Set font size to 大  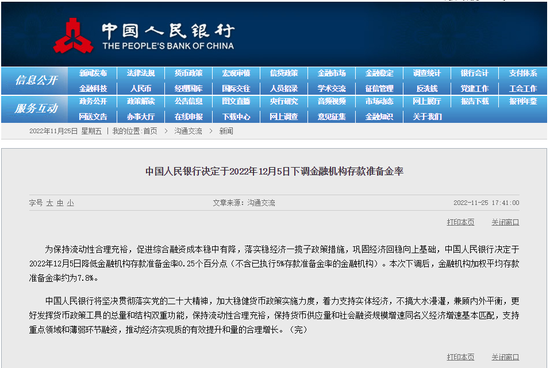pos(49,203)
